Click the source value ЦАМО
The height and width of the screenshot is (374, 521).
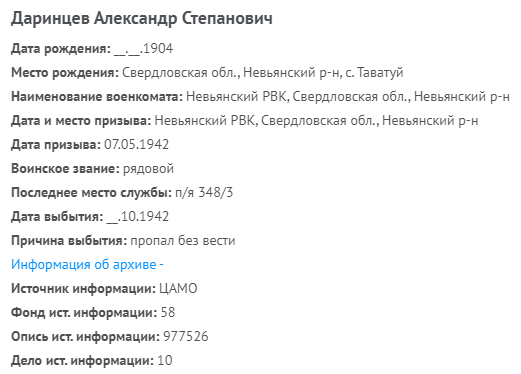point(178,288)
